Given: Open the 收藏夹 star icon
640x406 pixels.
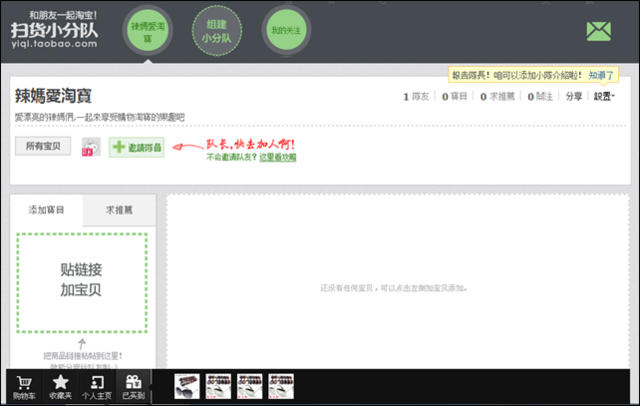Looking at the screenshot, I should click(x=60, y=387).
